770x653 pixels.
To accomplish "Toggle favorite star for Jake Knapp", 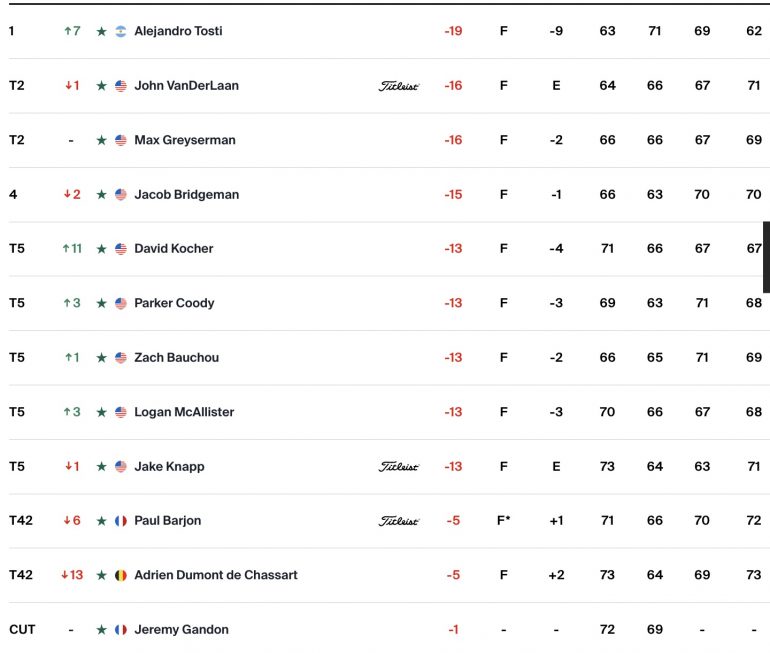I will coord(102,466).
